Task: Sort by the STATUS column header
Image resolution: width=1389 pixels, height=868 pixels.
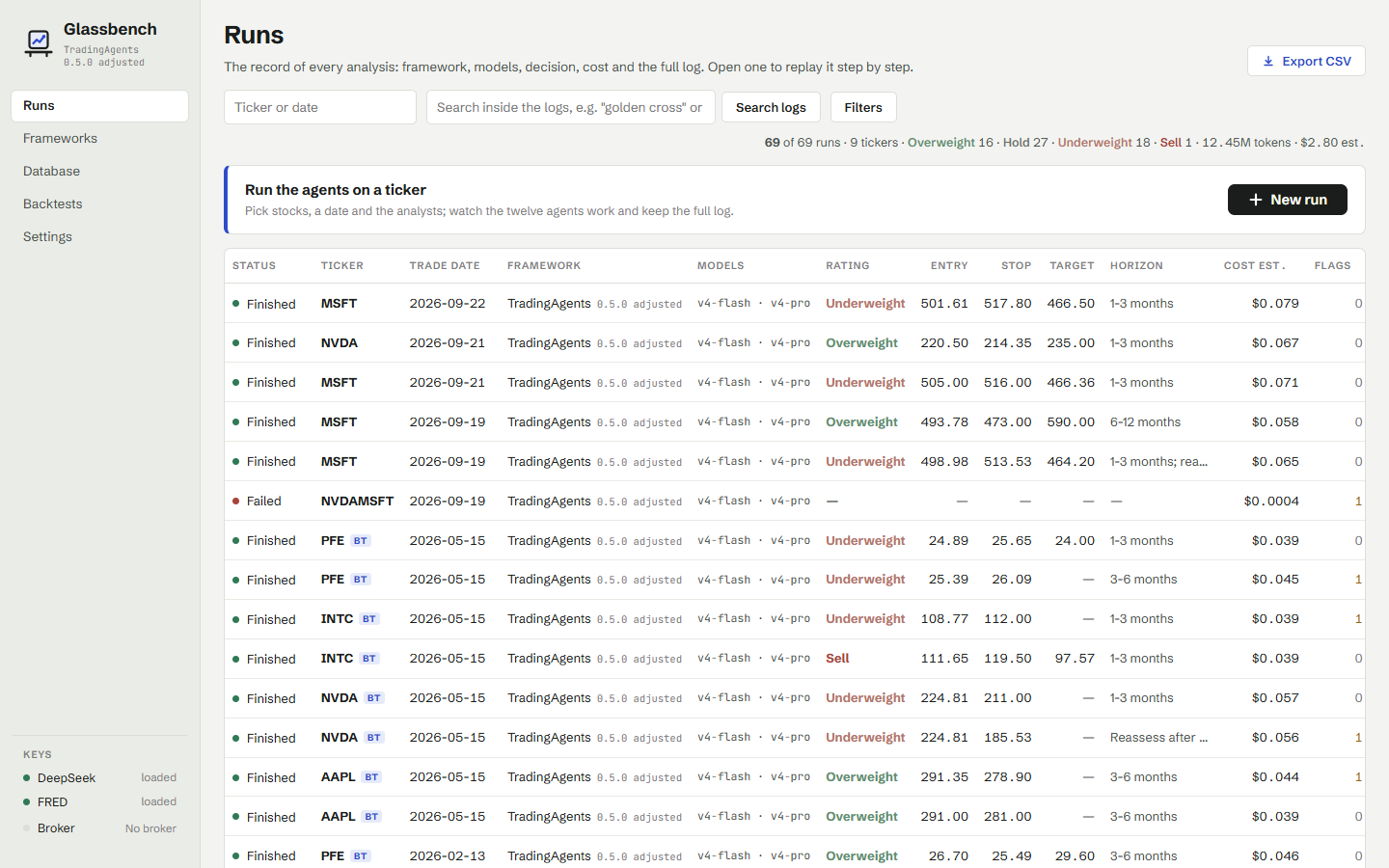Action: click(x=254, y=265)
